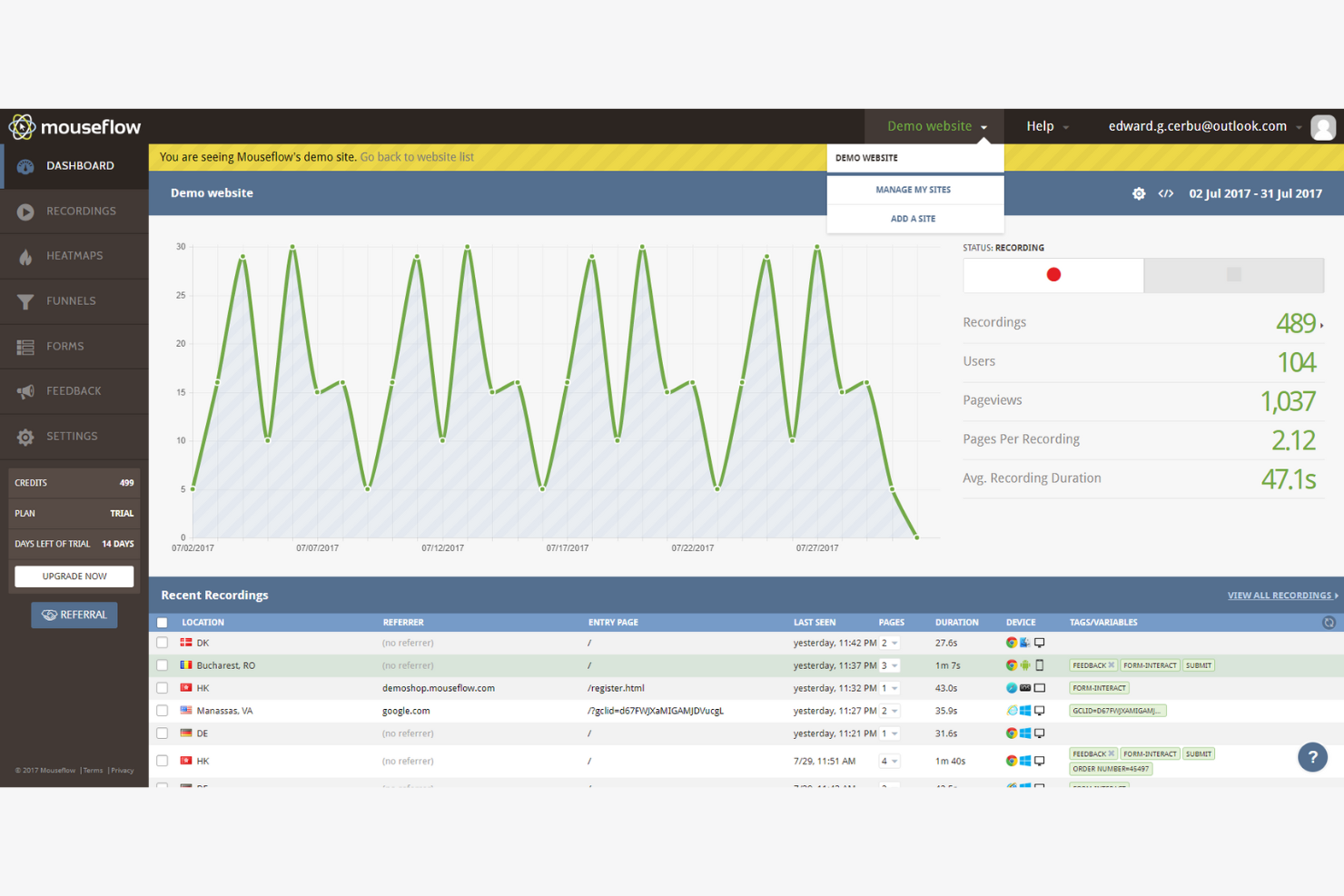This screenshot has height=896, width=1344.
Task: Open the Help dropdown menu
Action: click(x=1047, y=127)
